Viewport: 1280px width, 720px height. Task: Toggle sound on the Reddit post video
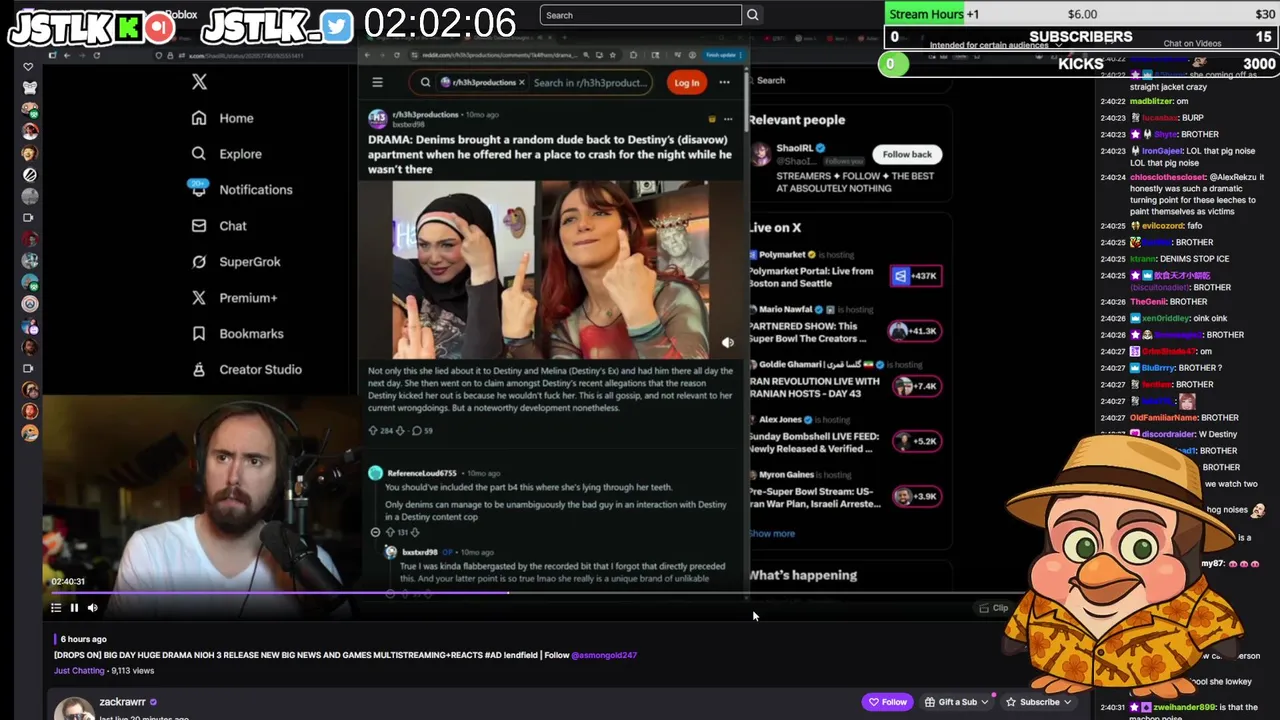point(727,342)
